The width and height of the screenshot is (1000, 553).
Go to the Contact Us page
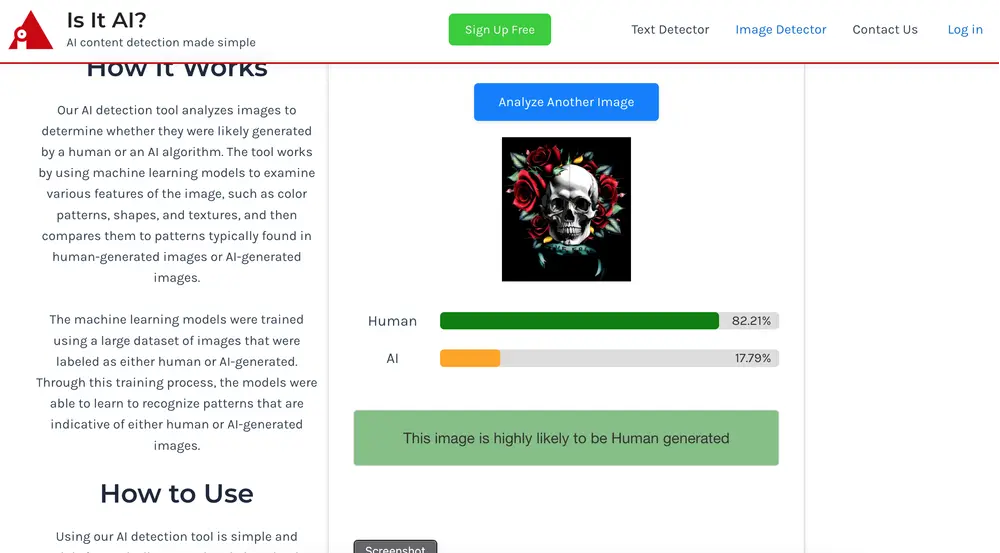885,29
